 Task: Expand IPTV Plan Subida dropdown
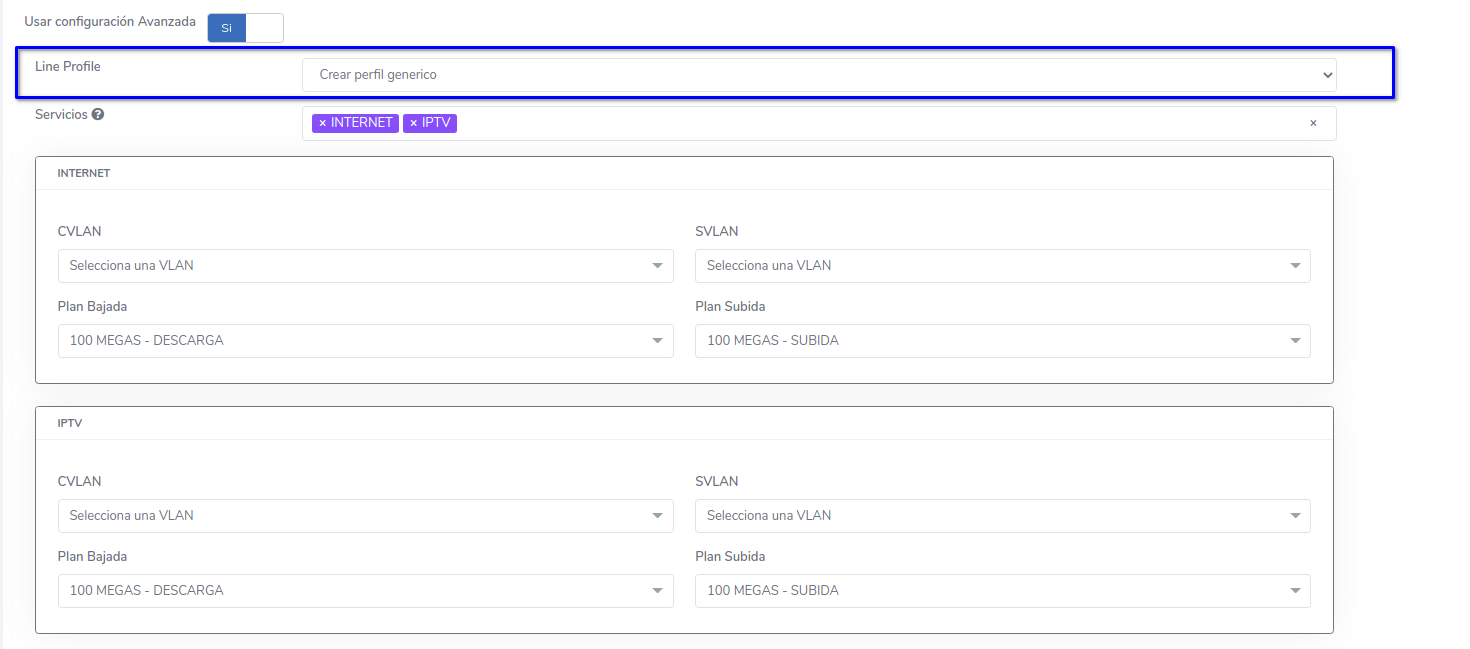[x=1001, y=591]
